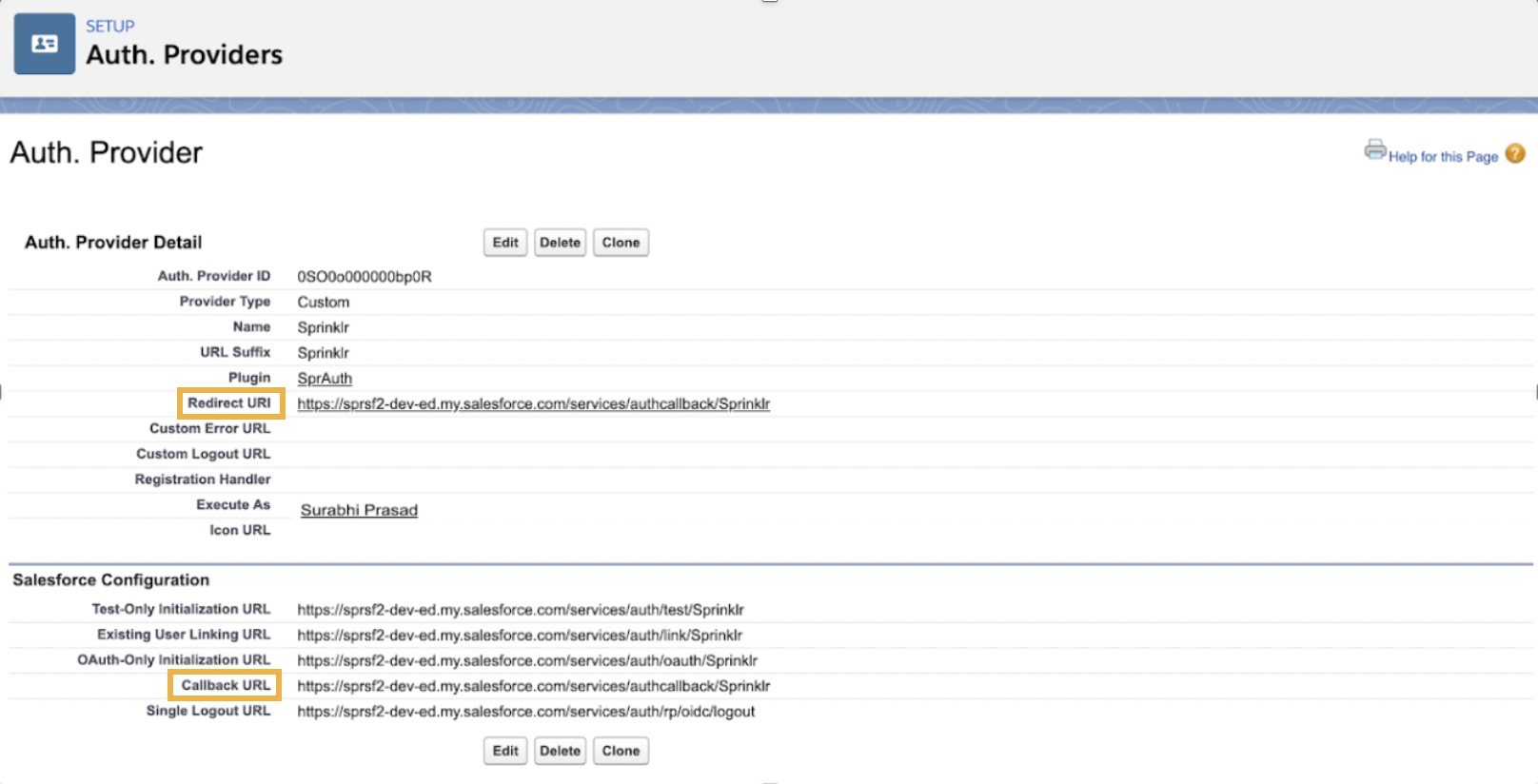This screenshot has height=784, width=1538.
Task: Click the Execute As label
Action: click(233, 505)
